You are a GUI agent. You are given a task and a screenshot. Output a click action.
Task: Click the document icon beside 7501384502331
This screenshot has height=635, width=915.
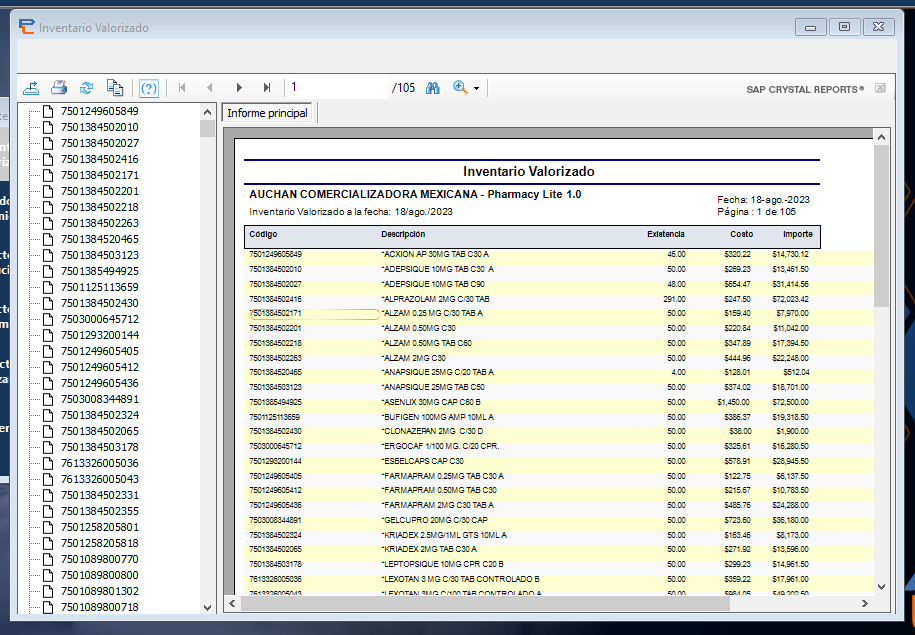pyautogui.click(x=49, y=496)
